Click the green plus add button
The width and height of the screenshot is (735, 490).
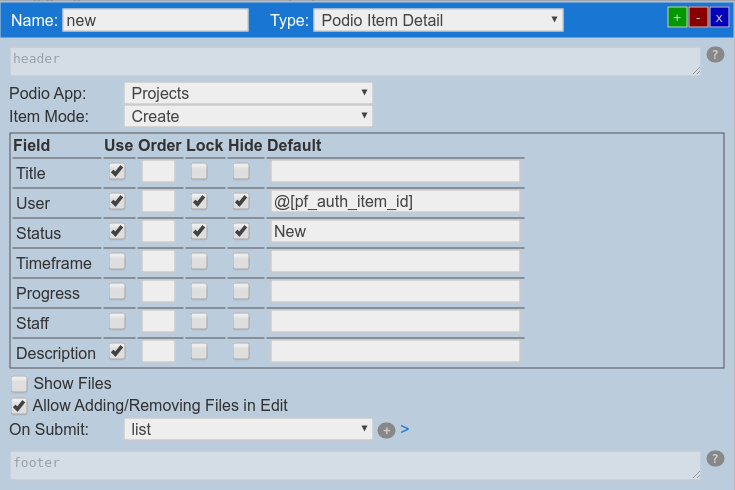(677, 18)
